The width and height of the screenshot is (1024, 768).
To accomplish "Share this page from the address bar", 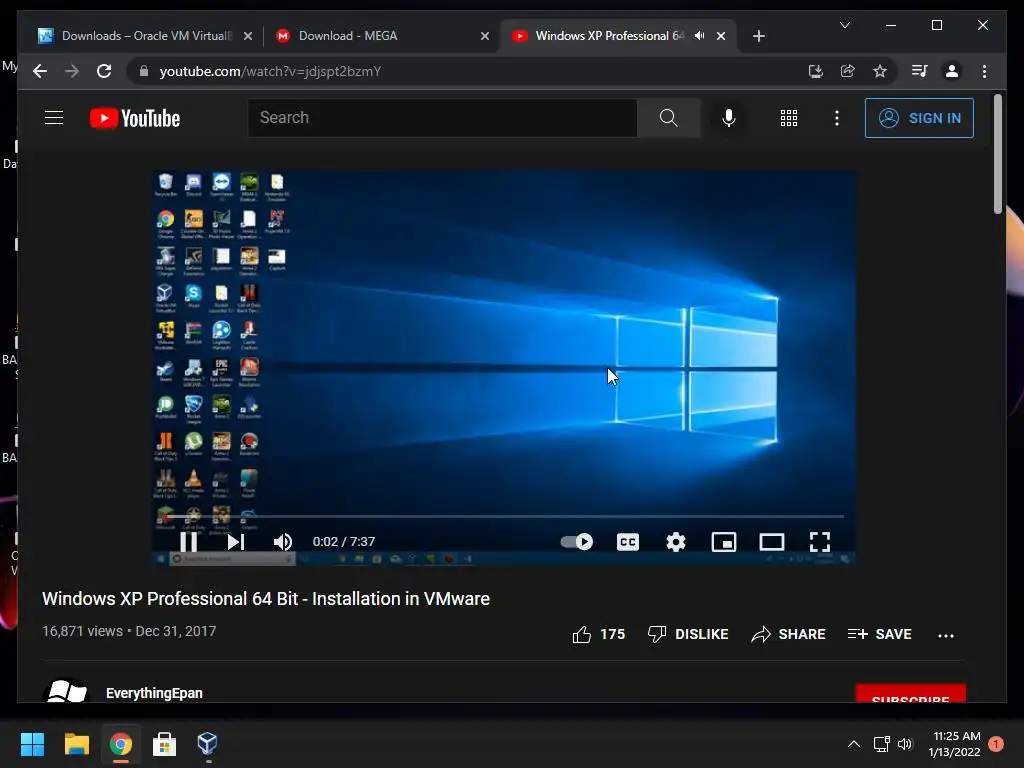I will tap(848, 71).
